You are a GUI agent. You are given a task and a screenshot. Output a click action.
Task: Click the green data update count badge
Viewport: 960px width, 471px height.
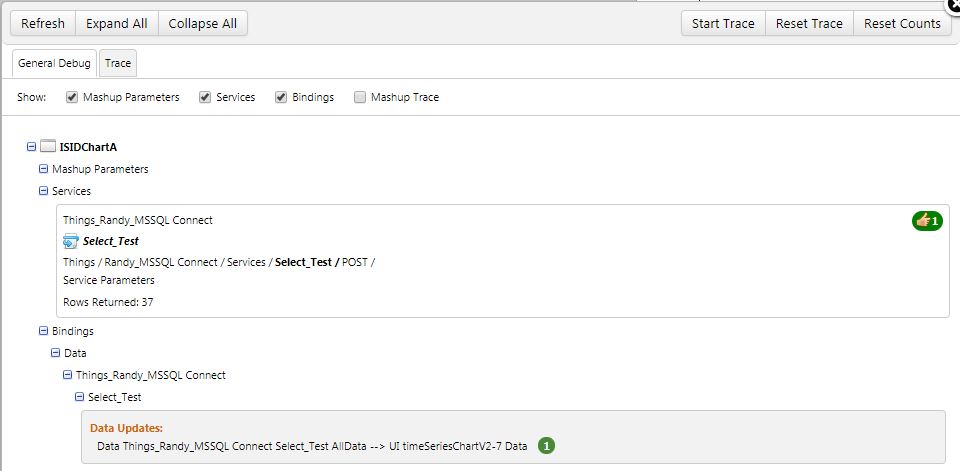click(x=546, y=446)
